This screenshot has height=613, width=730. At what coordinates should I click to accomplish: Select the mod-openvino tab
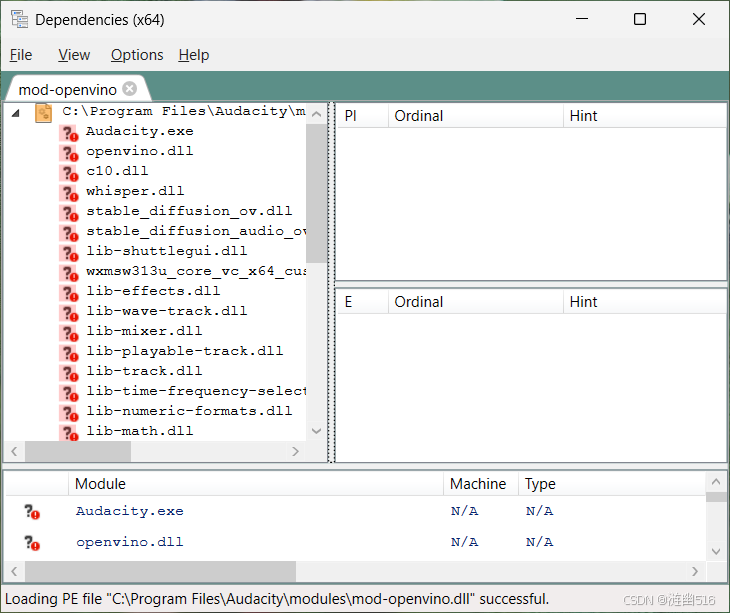click(68, 89)
